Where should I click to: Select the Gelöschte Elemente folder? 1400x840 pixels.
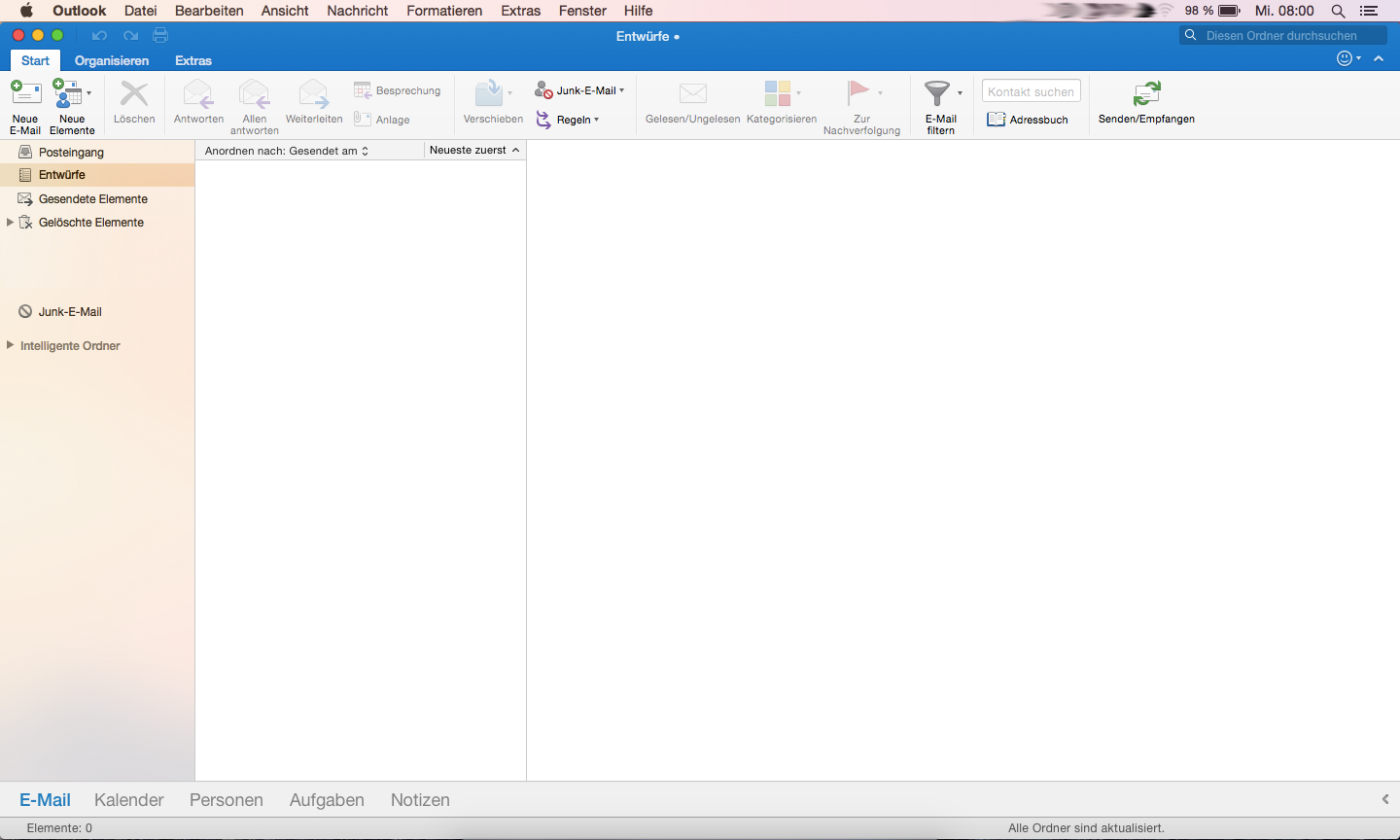coord(97,223)
